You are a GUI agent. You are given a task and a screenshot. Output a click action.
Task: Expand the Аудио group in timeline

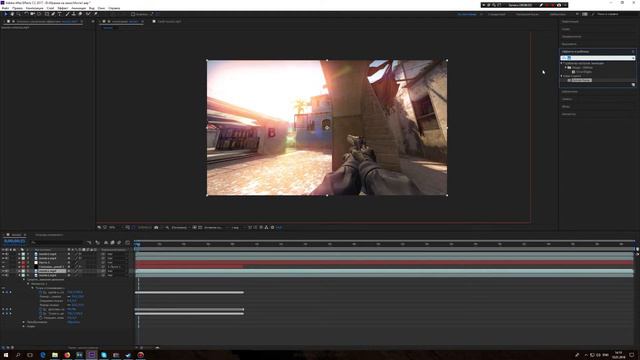[24, 326]
